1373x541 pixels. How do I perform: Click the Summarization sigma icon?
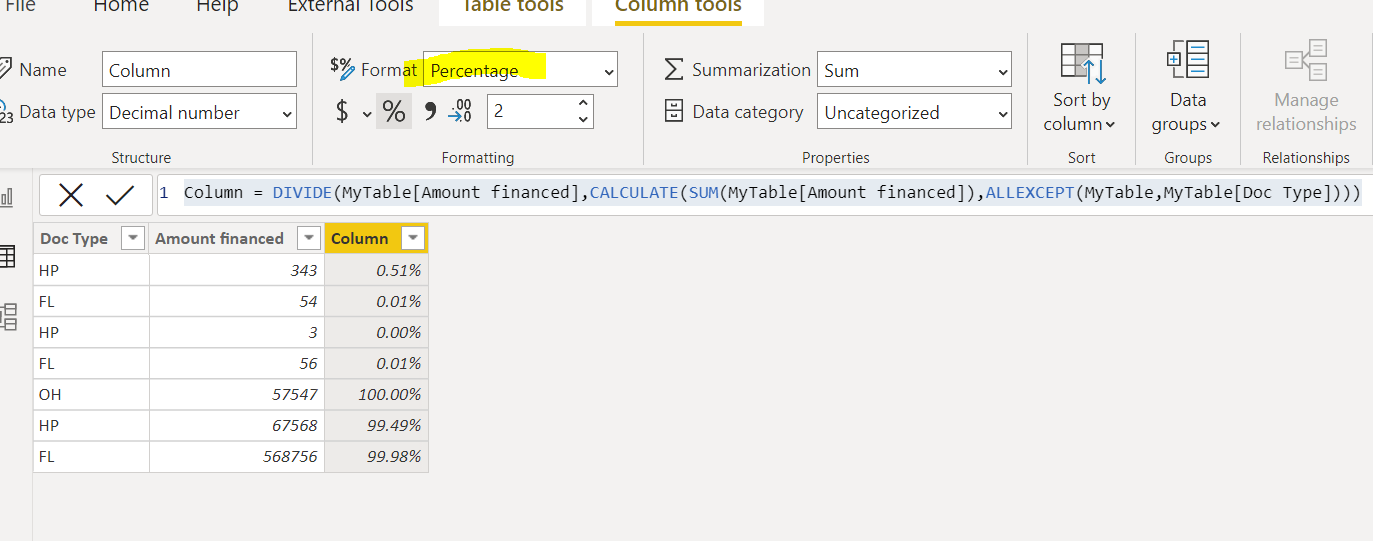point(674,70)
